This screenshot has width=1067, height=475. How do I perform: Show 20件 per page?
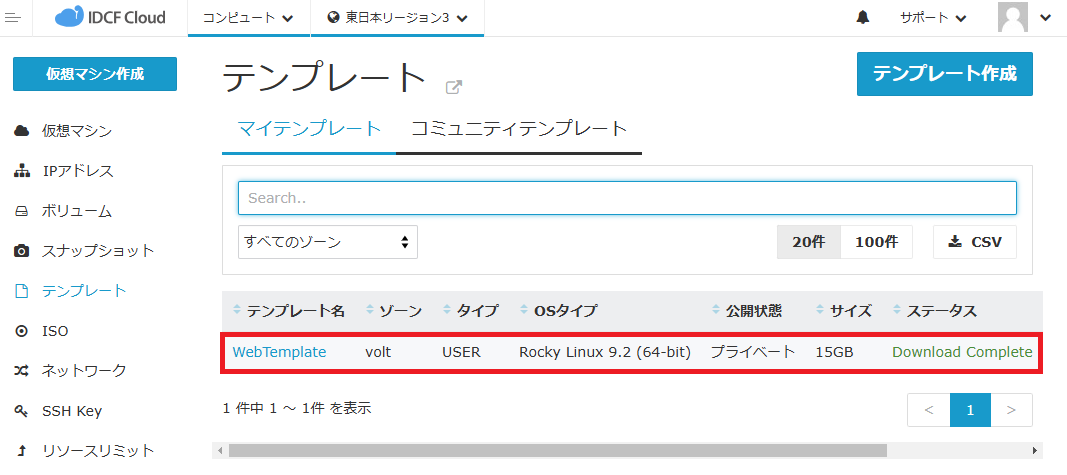click(x=808, y=242)
